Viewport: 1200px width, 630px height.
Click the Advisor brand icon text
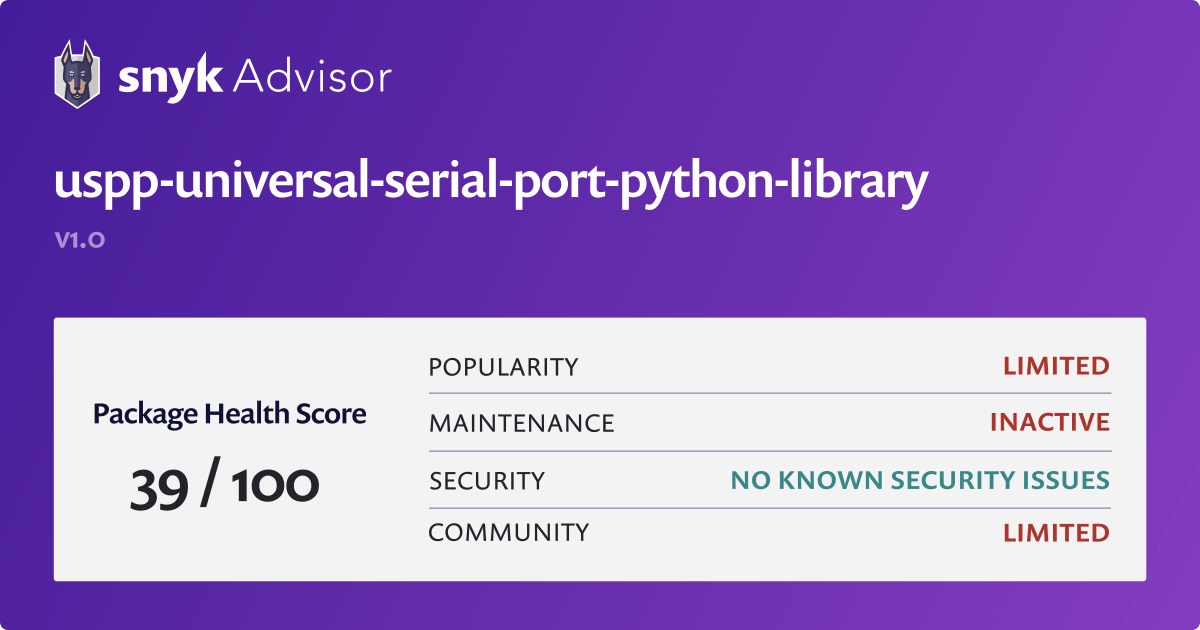[x=312, y=74]
